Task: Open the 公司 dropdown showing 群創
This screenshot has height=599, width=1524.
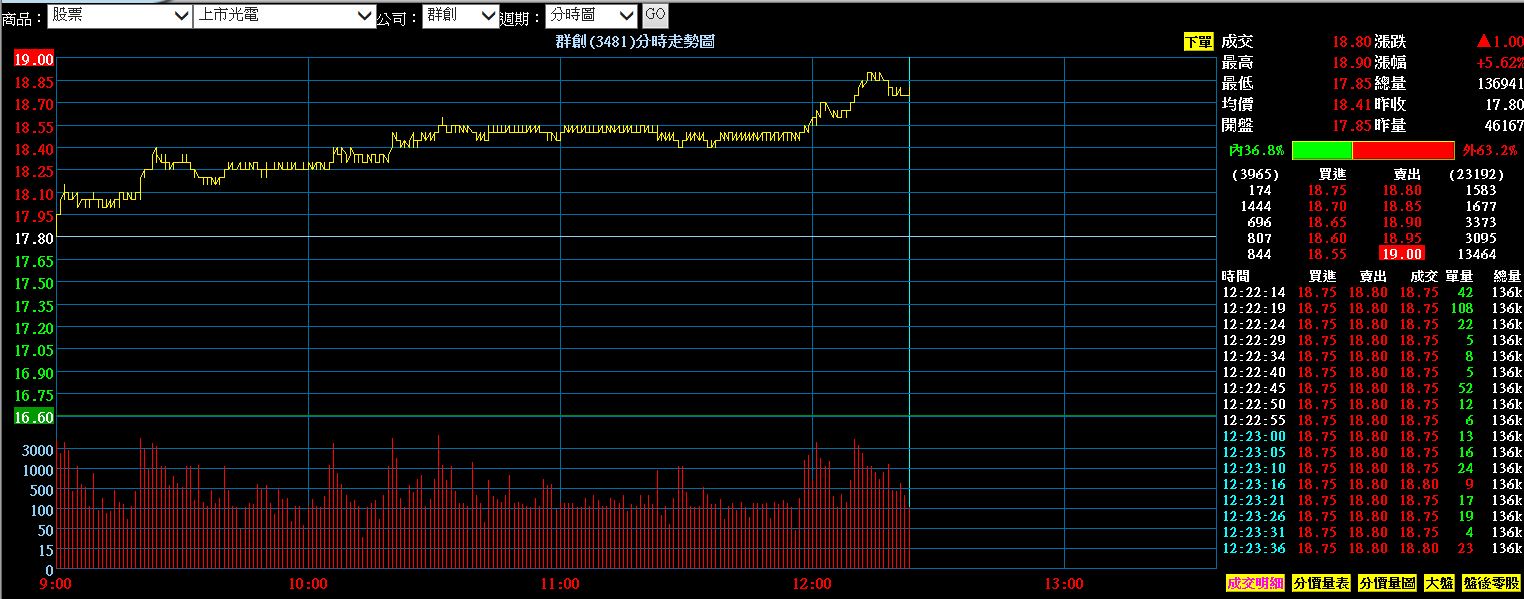Action: pyautogui.click(x=460, y=15)
